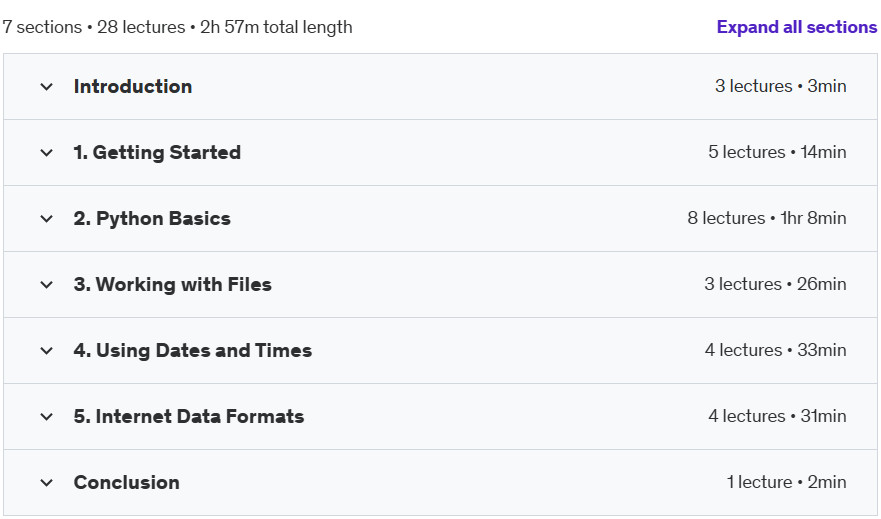Select the Introduction section title
Screen dimensions: 881x519
[x=133, y=86]
